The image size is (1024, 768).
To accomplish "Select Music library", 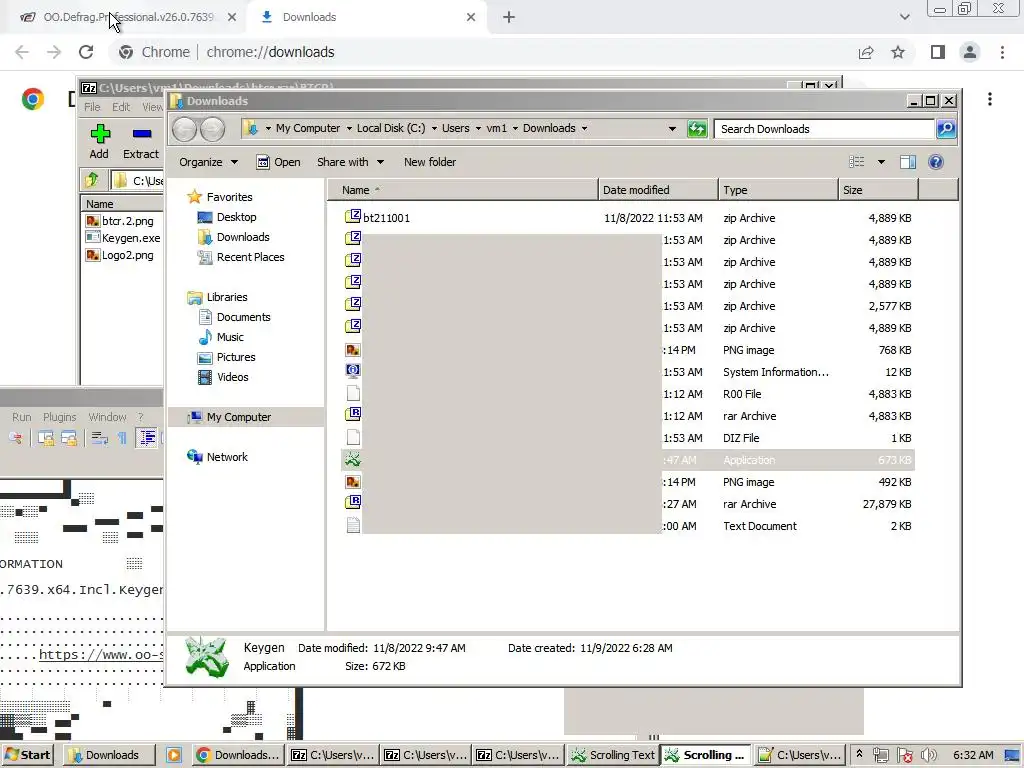I will coord(221,337).
